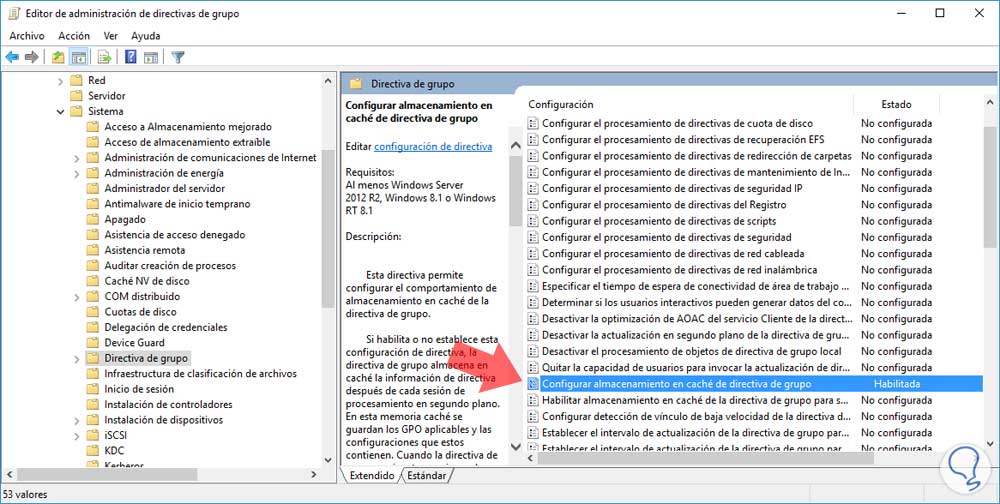
Task: Click the Export list toolbar icon
Action: tap(105, 57)
